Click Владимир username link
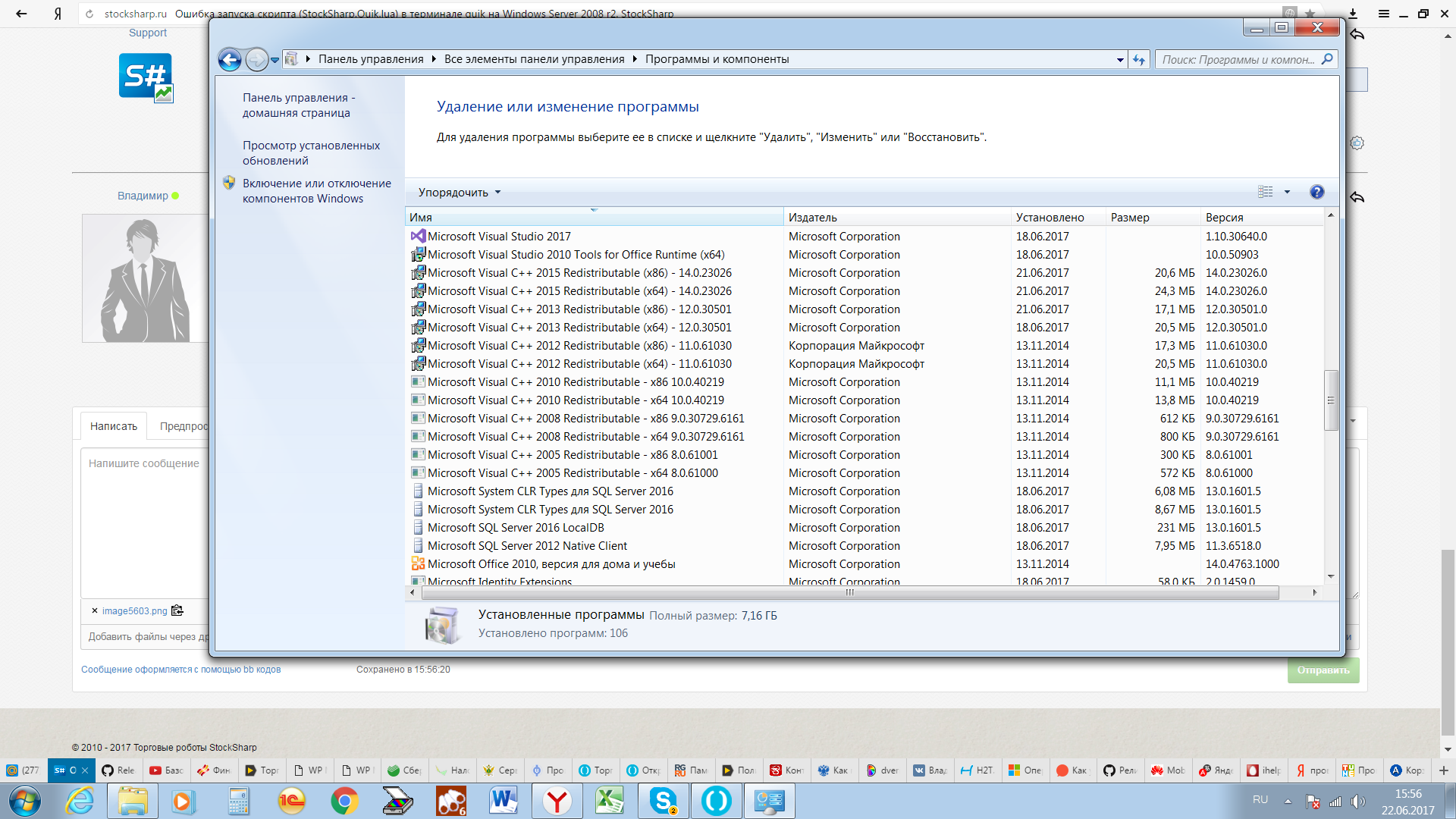1456x819 pixels. [x=143, y=196]
